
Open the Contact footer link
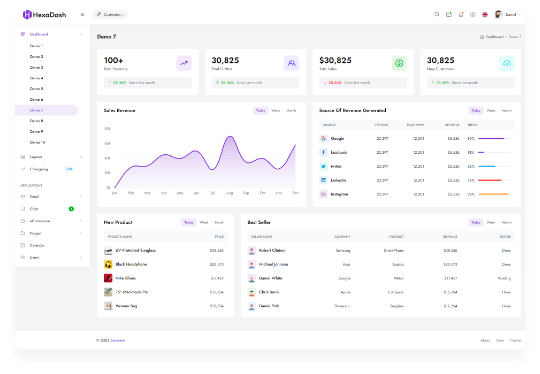pos(516,340)
